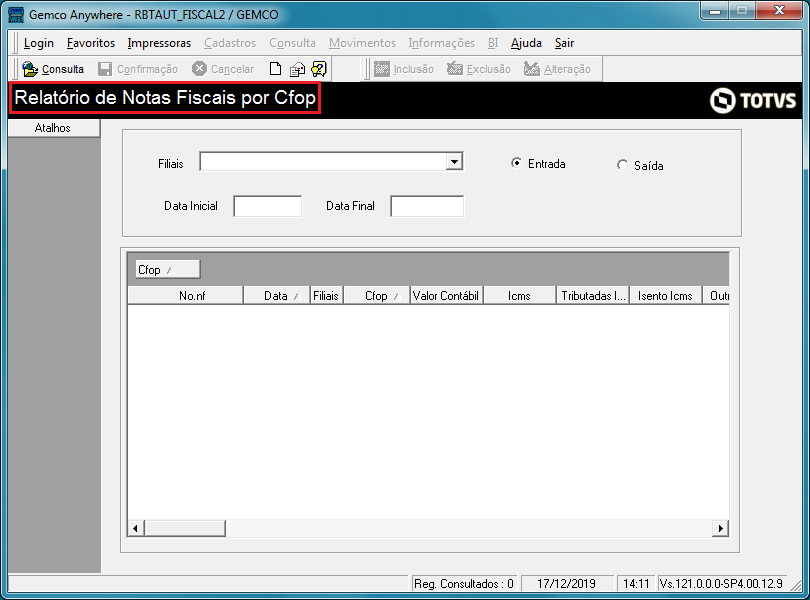
Task: Click the Data Final input field
Action: (x=427, y=206)
